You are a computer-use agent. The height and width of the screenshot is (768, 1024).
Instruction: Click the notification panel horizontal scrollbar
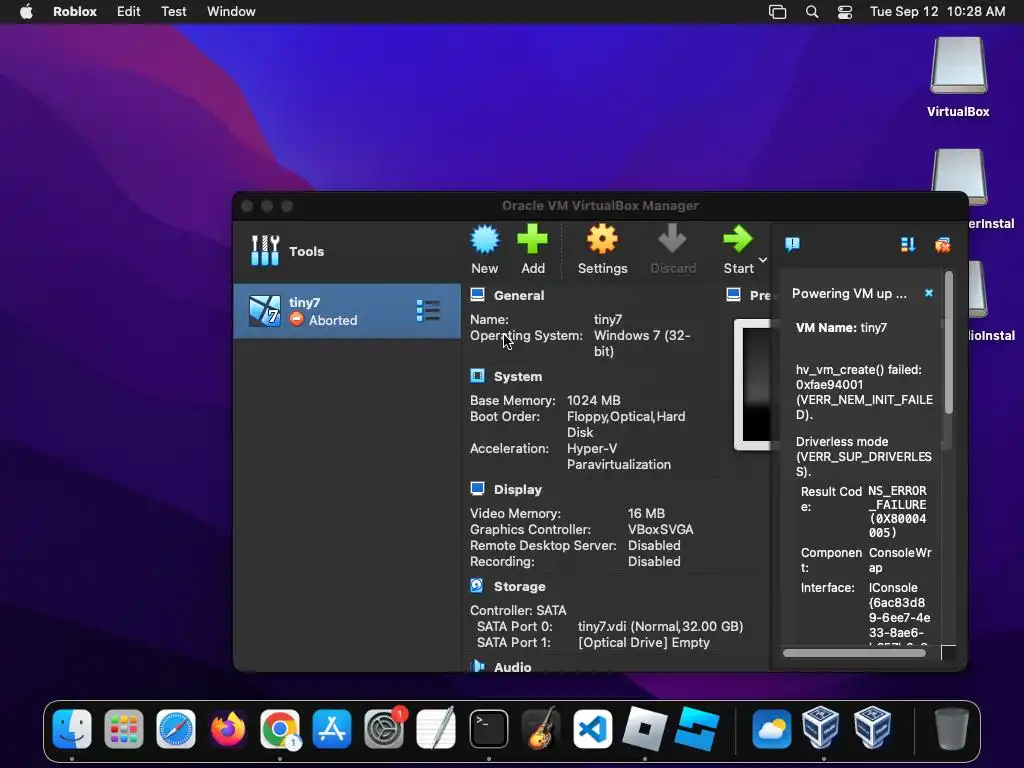854,652
